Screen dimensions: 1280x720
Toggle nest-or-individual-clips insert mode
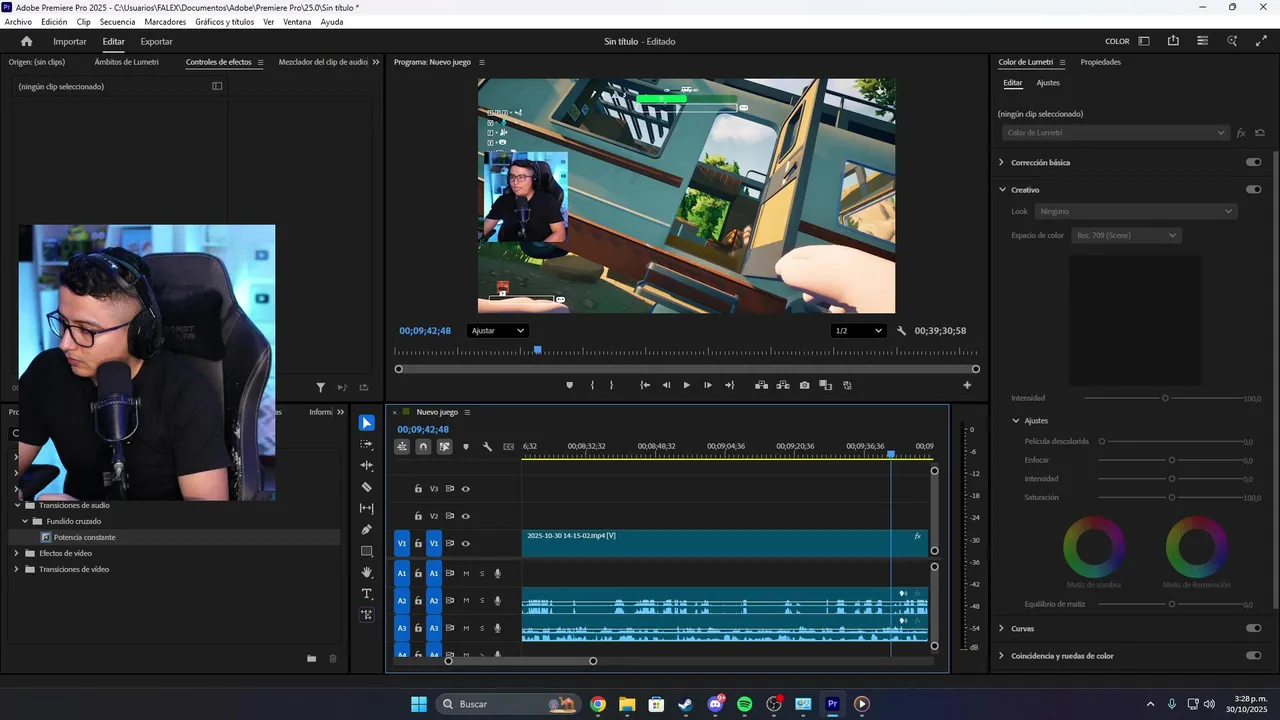click(402, 447)
